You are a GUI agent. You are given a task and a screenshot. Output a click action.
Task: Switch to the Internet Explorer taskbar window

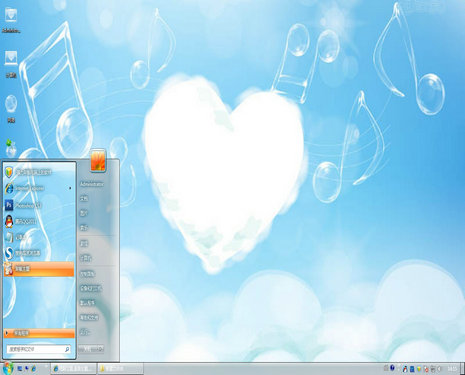click(73, 369)
